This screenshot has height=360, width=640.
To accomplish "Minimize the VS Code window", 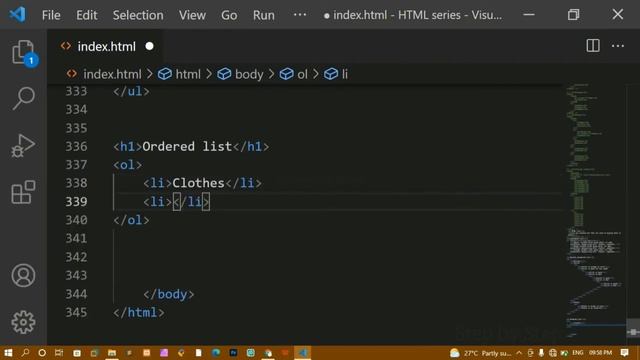I will pos(529,15).
